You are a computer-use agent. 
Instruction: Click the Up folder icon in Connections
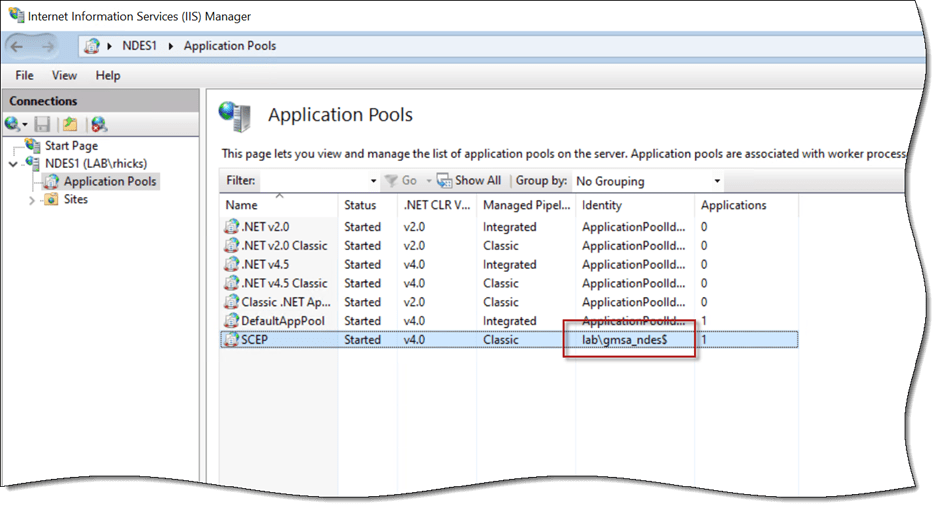[70, 124]
